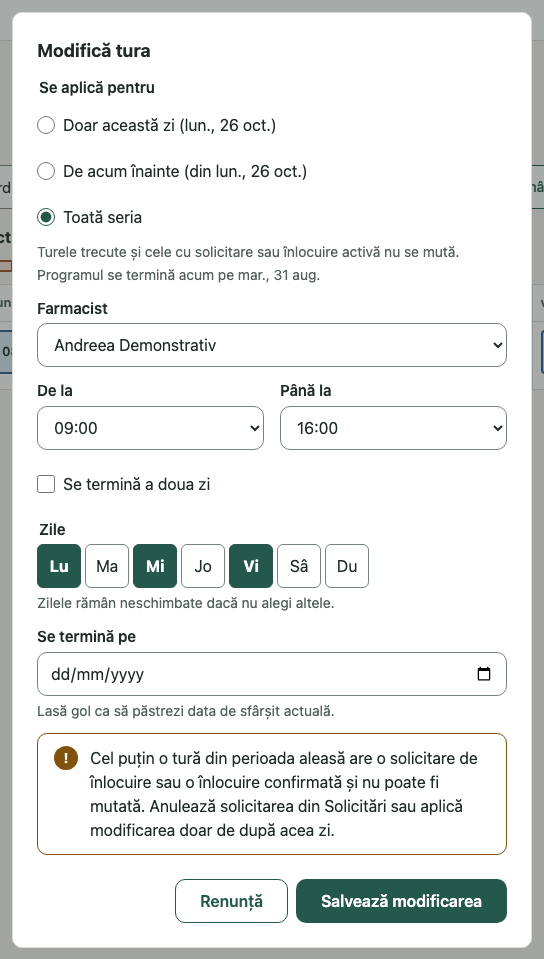The width and height of the screenshot is (544, 959).
Task: Toggle the Jo day button
Action: tap(203, 566)
